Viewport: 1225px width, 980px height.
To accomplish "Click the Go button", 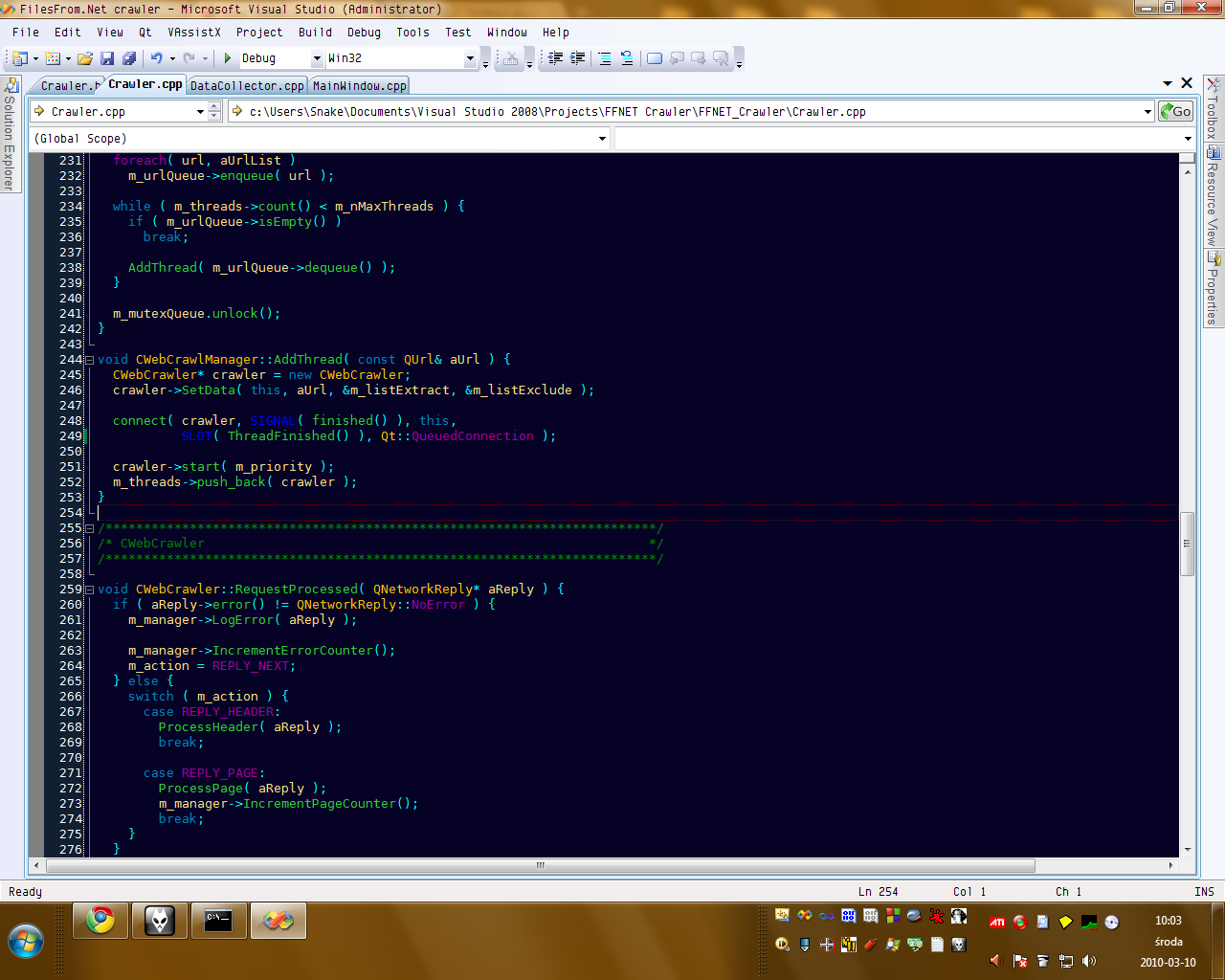I will tap(1175, 111).
